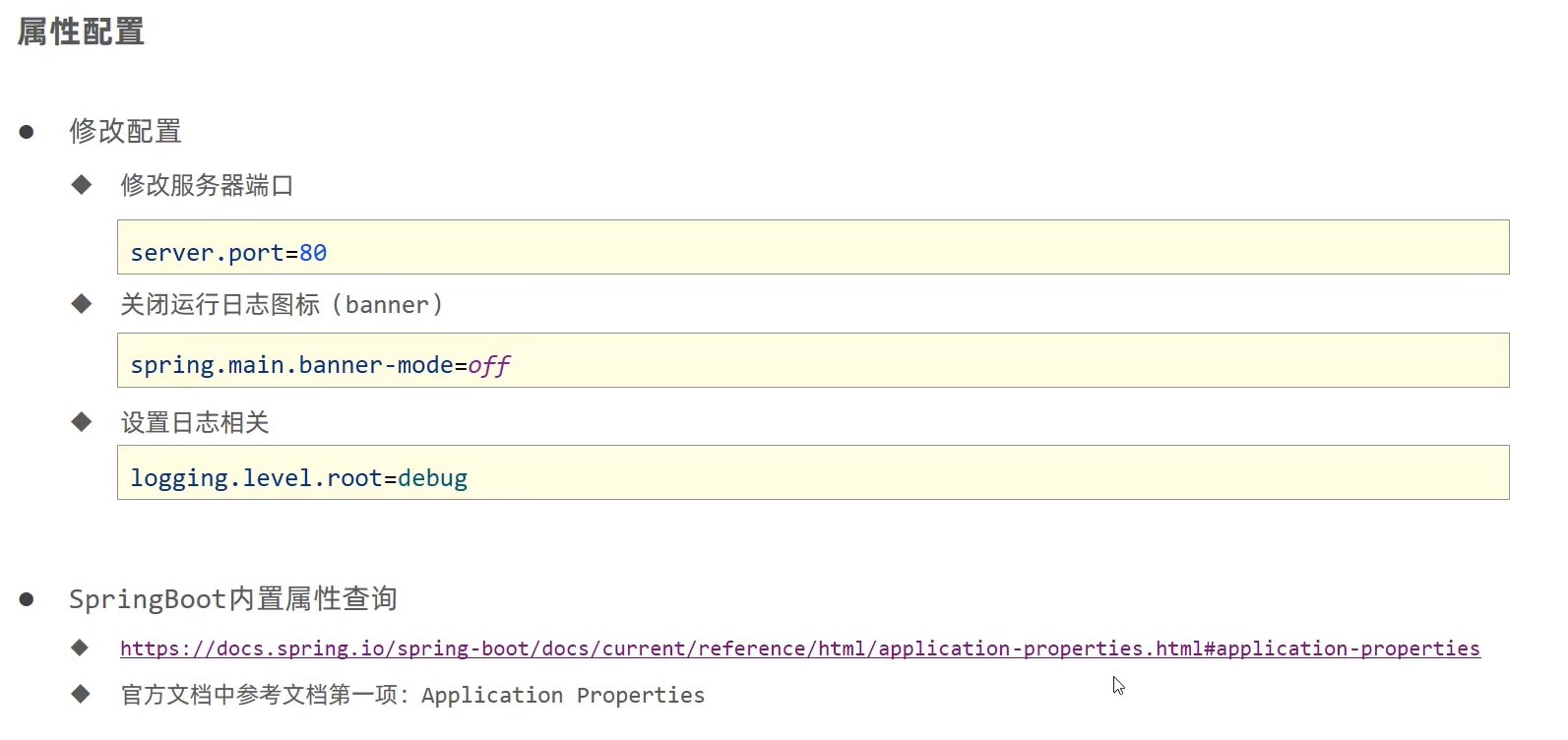
Task: Click the Application Properties text in last line
Action: pos(563,696)
